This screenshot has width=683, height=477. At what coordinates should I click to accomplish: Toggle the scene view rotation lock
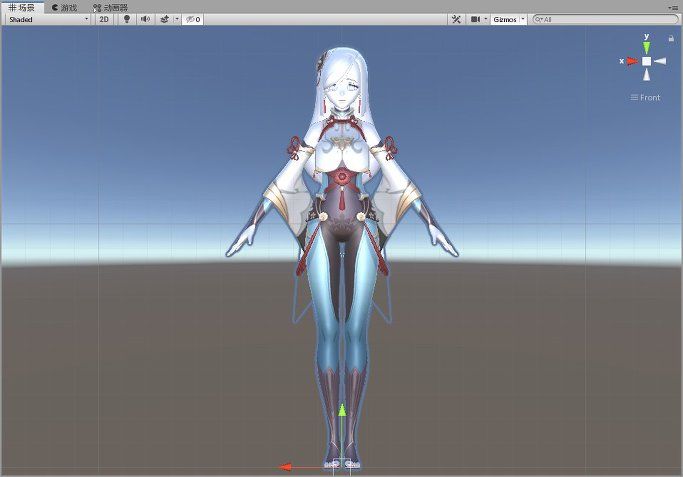(671, 39)
